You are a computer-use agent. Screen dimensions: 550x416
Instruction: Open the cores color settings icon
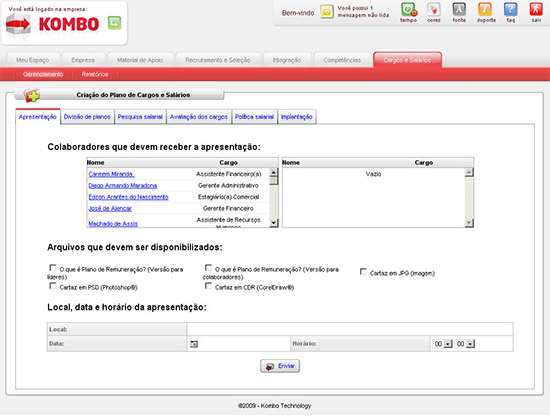click(434, 10)
